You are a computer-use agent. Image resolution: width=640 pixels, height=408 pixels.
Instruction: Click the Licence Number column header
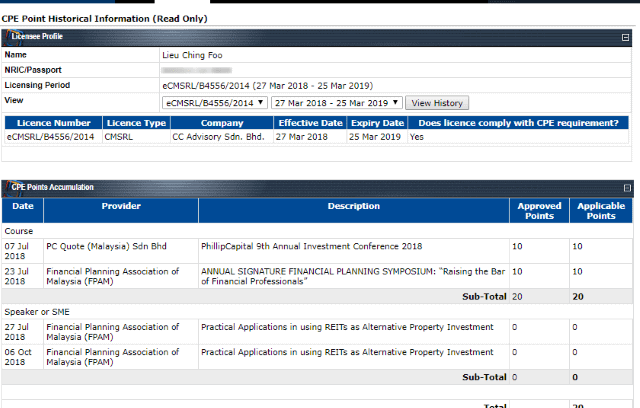pyautogui.click(x=53, y=123)
